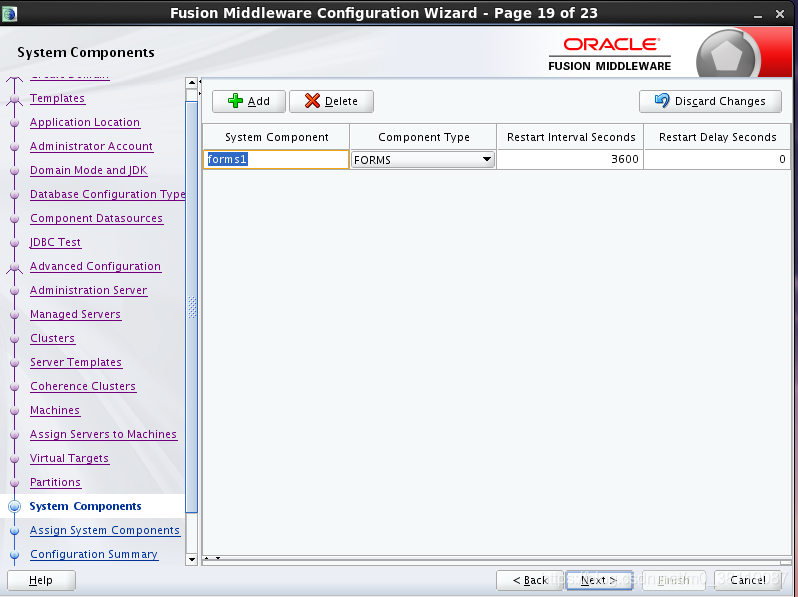Navigate to Database Configuration Type
This screenshot has height=597, width=798.
(x=107, y=194)
